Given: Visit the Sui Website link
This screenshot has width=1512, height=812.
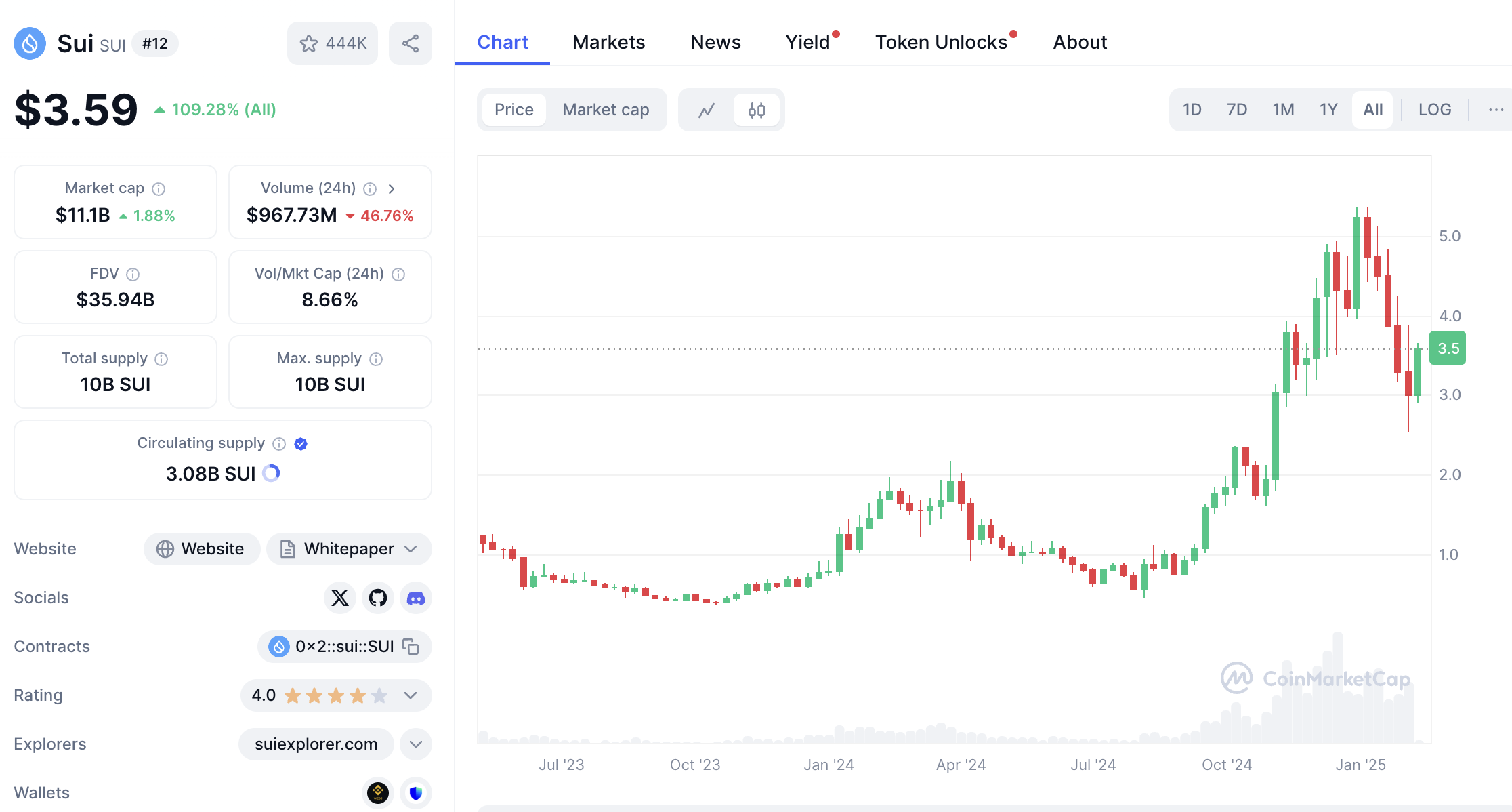Looking at the screenshot, I should coord(202,549).
